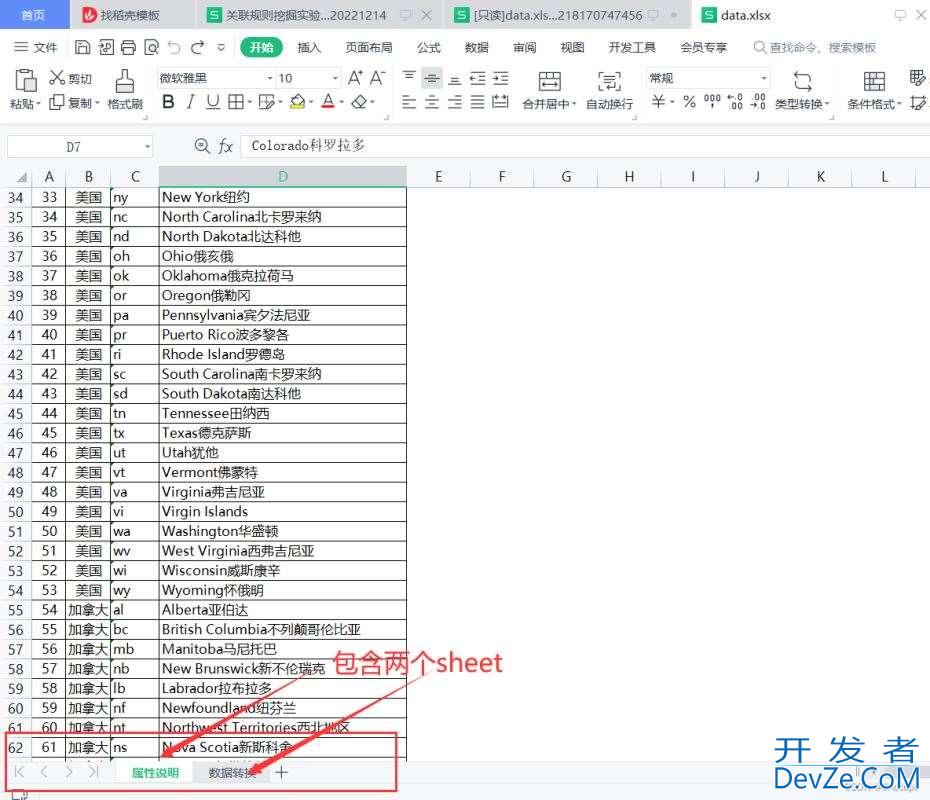The width and height of the screenshot is (930, 800).
Task: Switch to the Formulas tab
Action: (x=428, y=47)
